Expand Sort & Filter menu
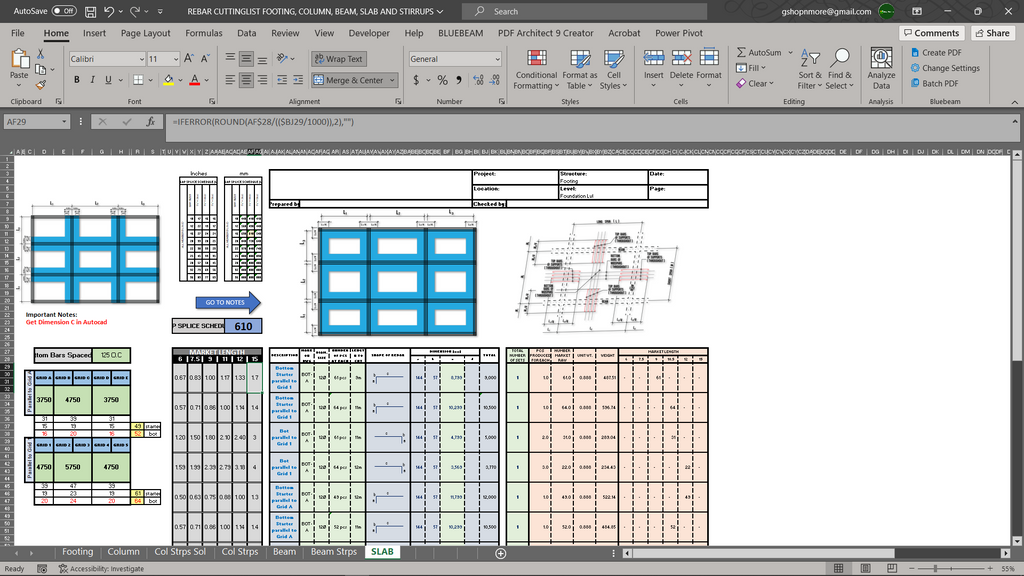The image size is (1024, 576). 810,69
